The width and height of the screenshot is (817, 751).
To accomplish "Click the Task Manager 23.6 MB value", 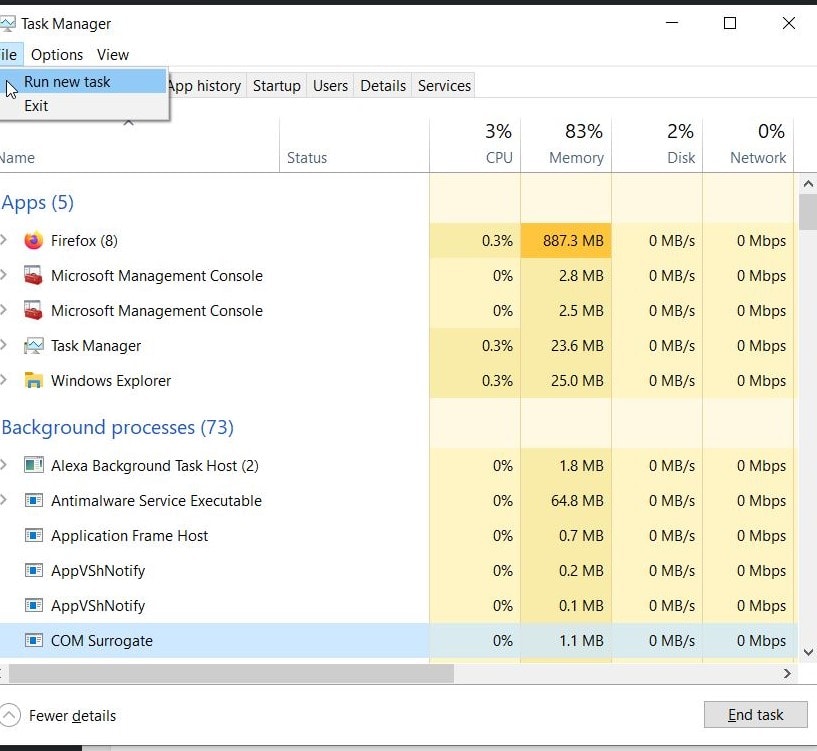I will tap(577, 346).
